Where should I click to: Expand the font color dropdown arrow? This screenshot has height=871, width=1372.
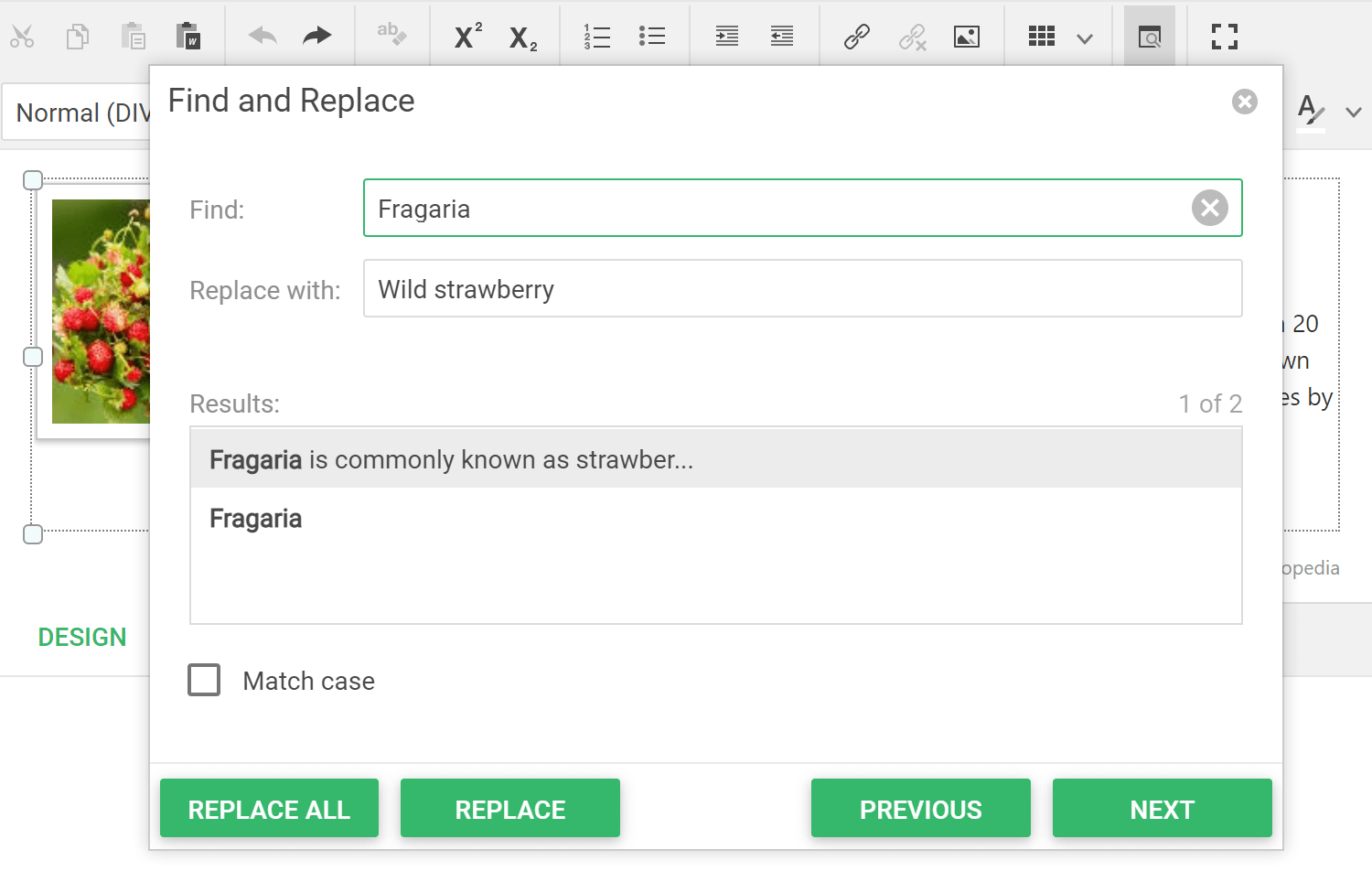pyautogui.click(x=1354, y=113)
